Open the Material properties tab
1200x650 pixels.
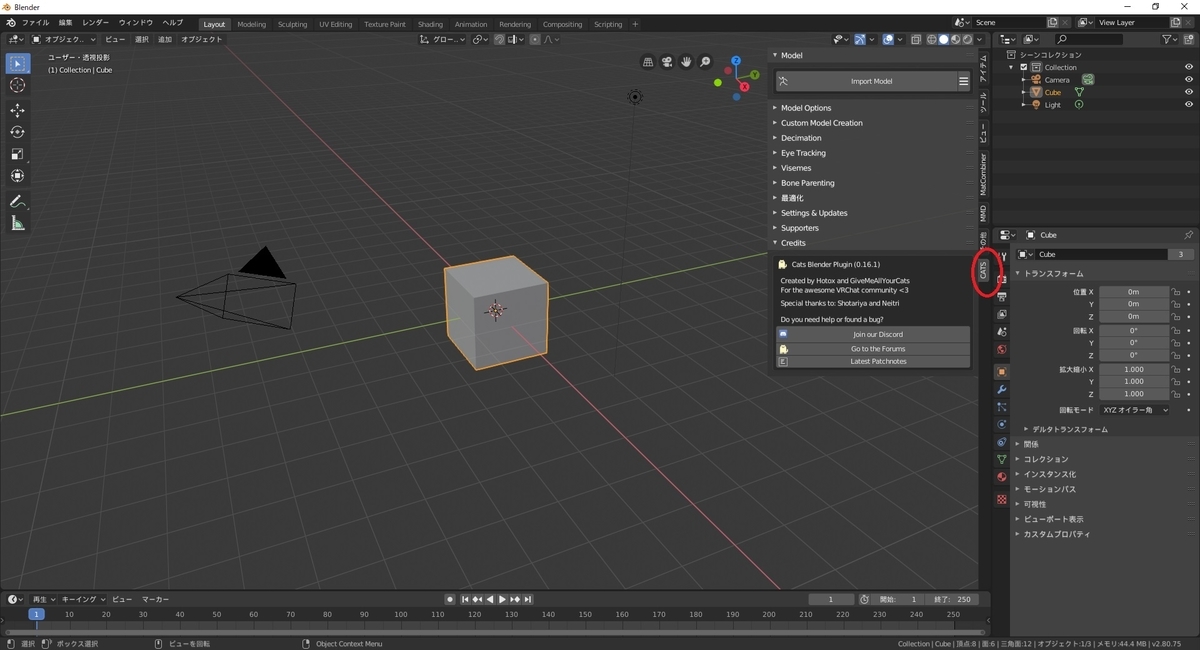(x=1001, y=477)
